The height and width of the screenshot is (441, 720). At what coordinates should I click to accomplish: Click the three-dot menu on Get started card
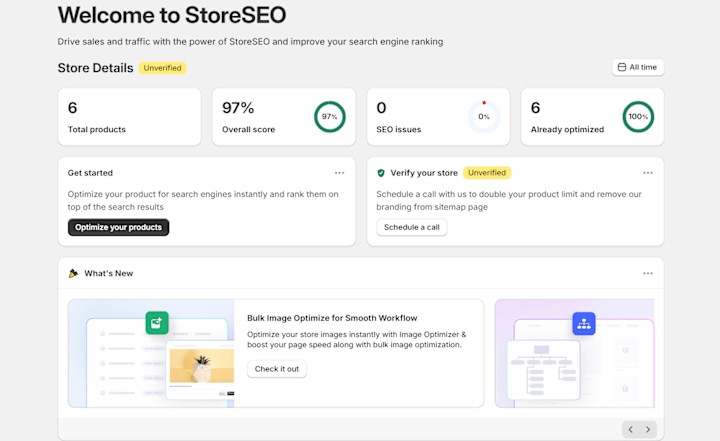(x=340, y=173)
